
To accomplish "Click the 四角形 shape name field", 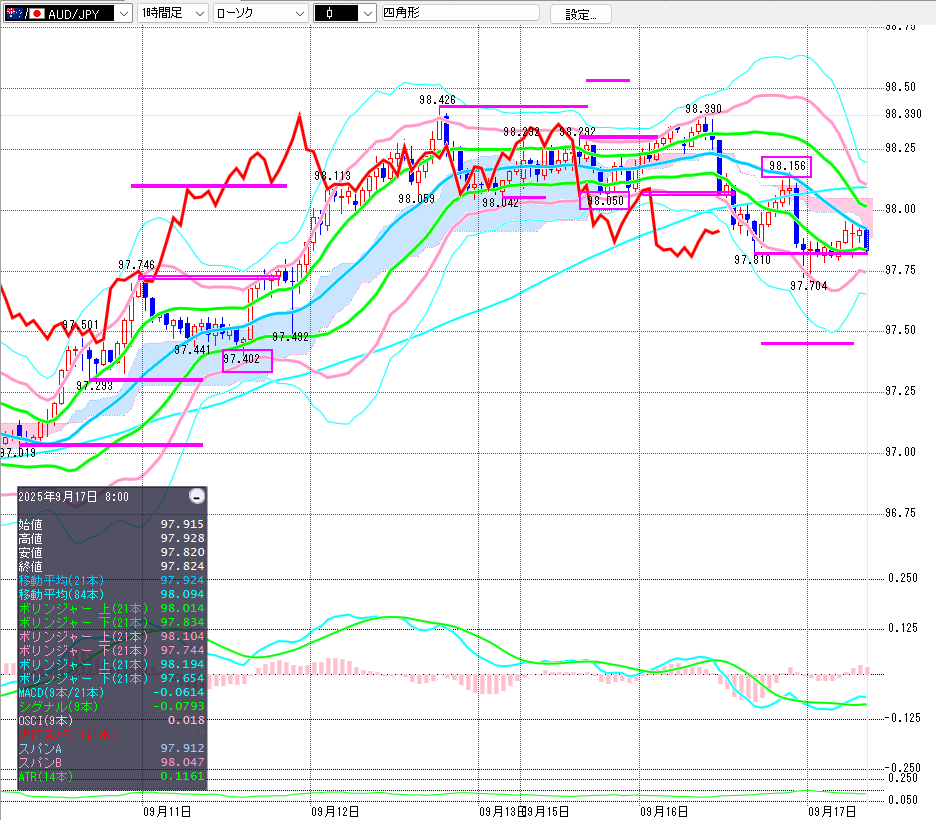I will tap(459, 13).
